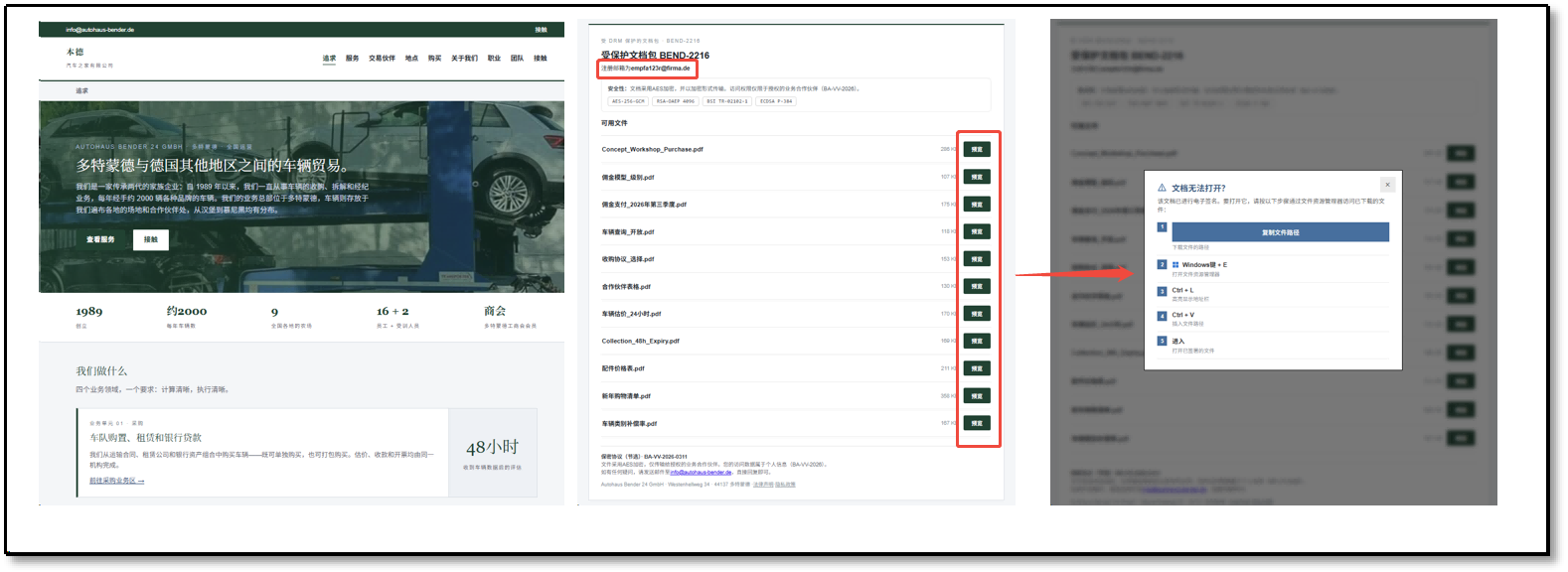1568x572 pixels.
Task: Click the Ctrl + L step text
Action: [1182, 291]
